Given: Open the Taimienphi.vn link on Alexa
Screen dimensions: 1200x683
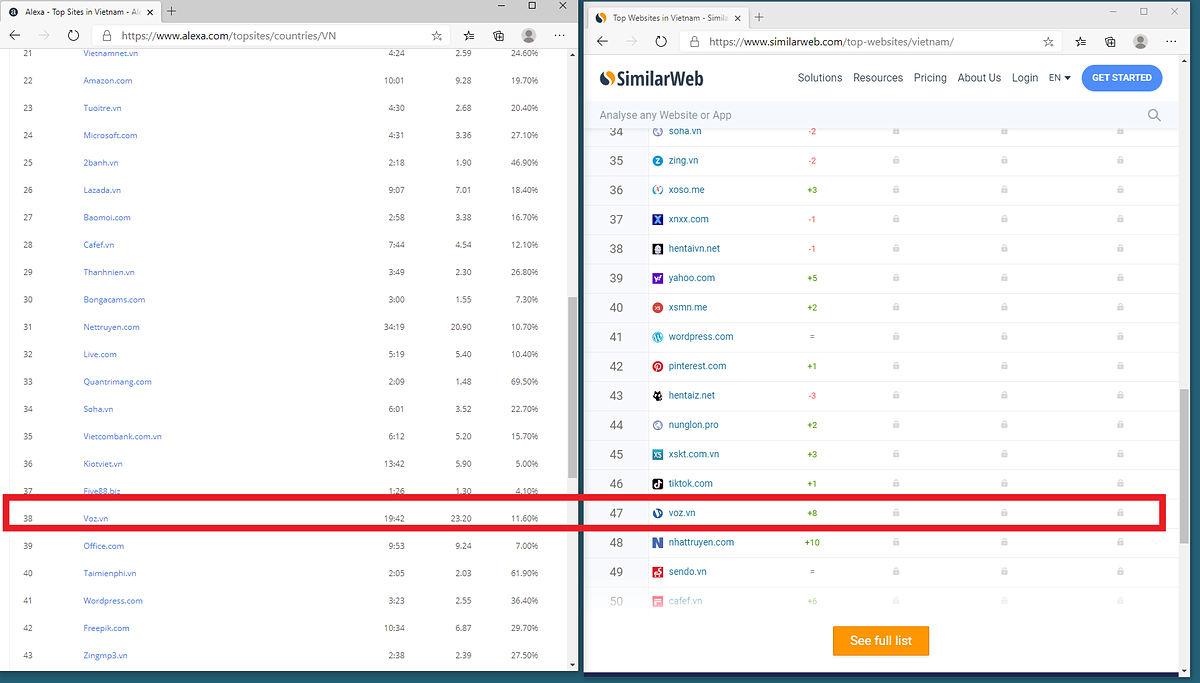Looking at the screenshot, I should 110,574.
